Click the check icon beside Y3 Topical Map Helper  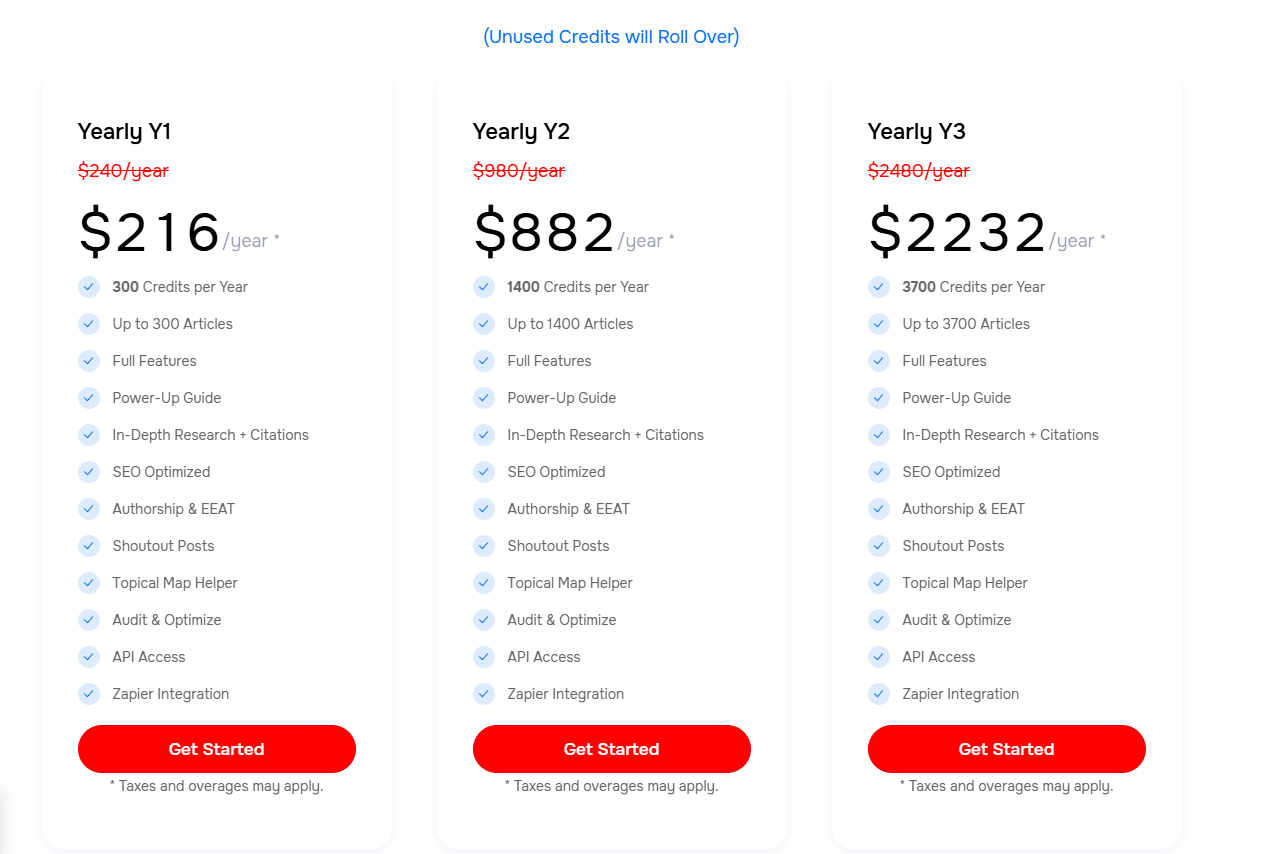[879, 583]
